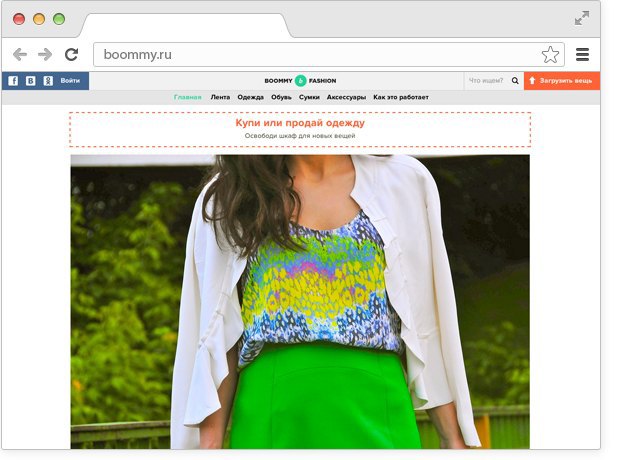Click the boommy.ru address bar

(x=320, y=55)
